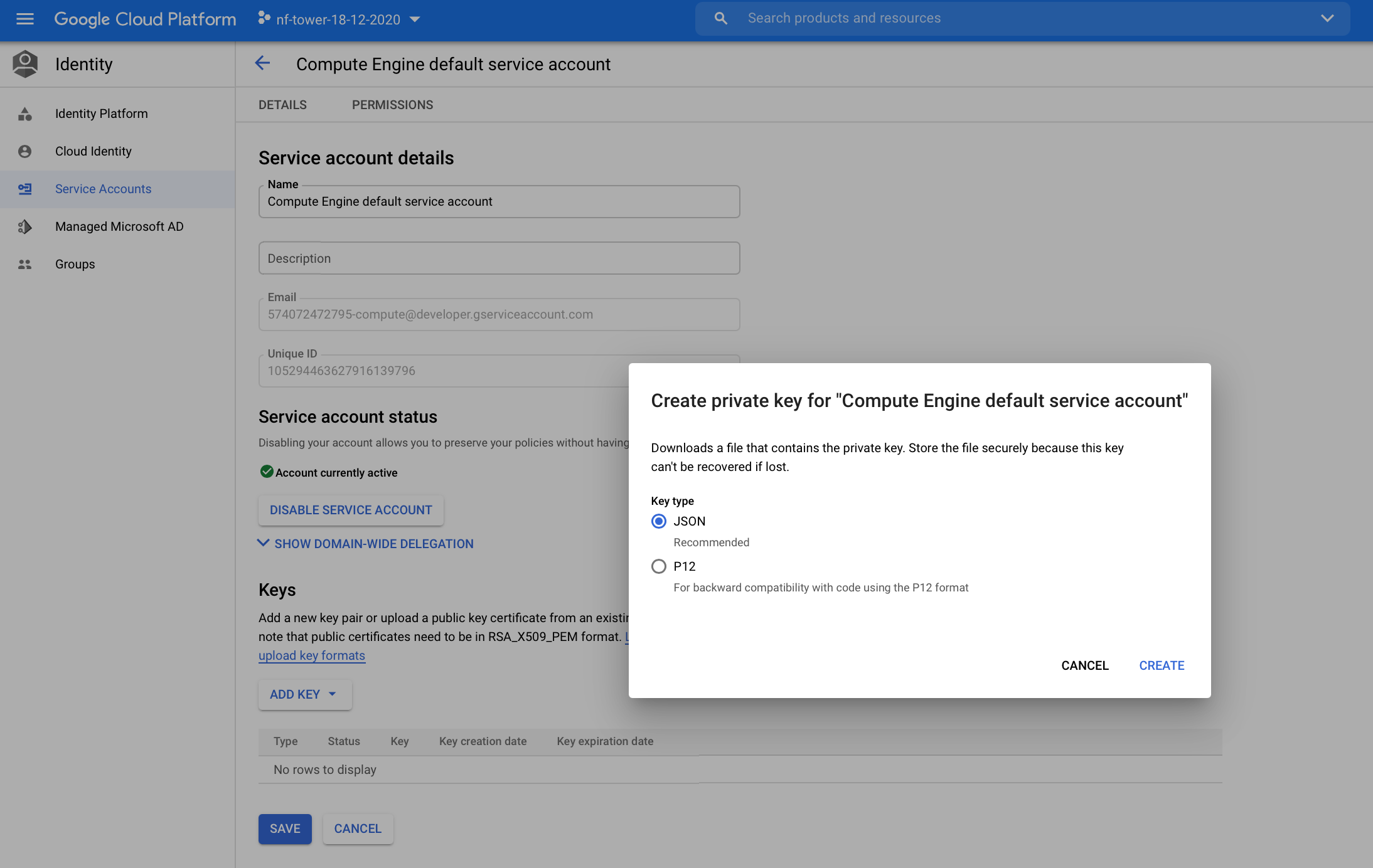Viewport: 1373px width, 868px height.
Task: Click the Key column header
Action: (x=399, y=741)
